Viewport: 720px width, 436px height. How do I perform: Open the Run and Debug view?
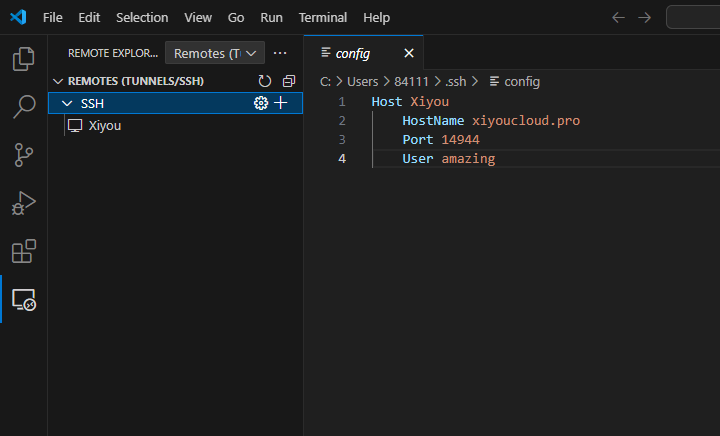pos(23,203)
